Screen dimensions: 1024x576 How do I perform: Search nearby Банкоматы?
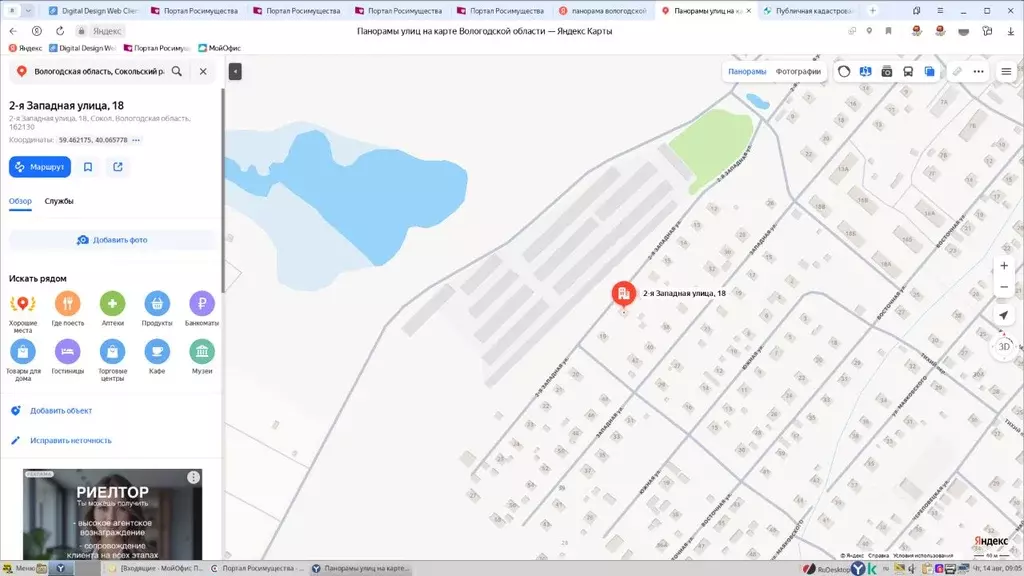point(202,309)
